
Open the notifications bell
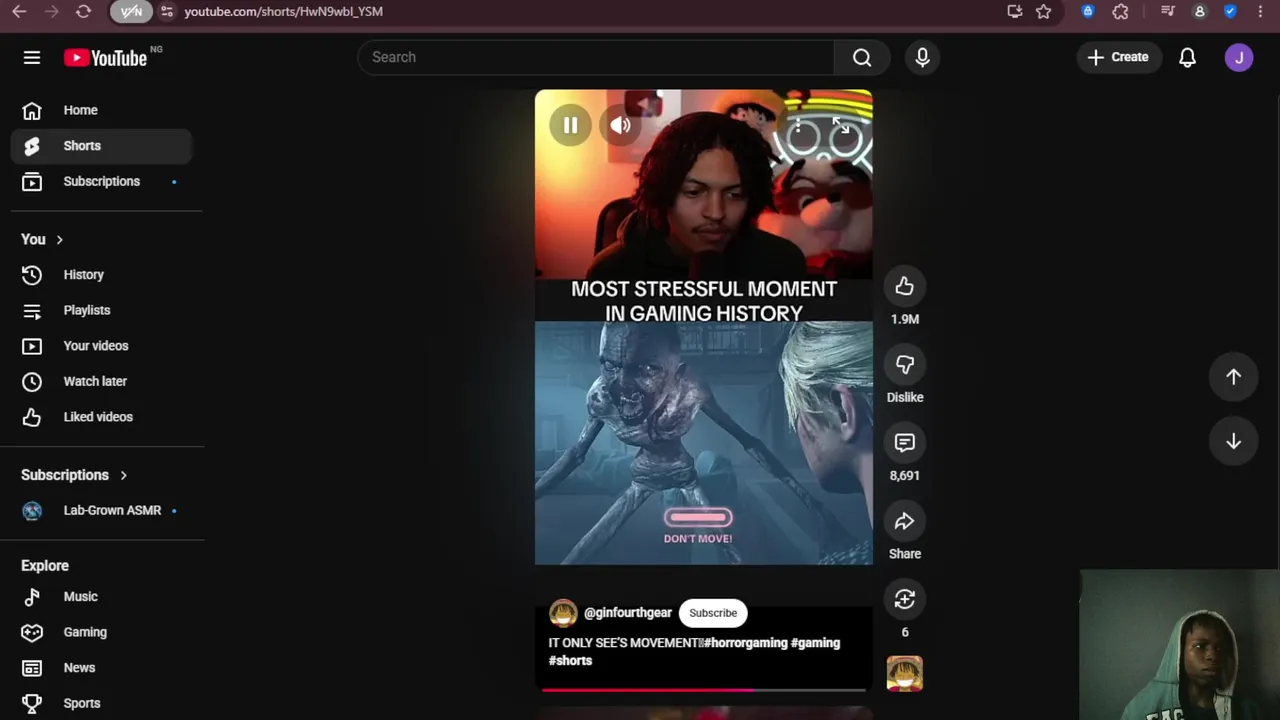coord(1187,57)
